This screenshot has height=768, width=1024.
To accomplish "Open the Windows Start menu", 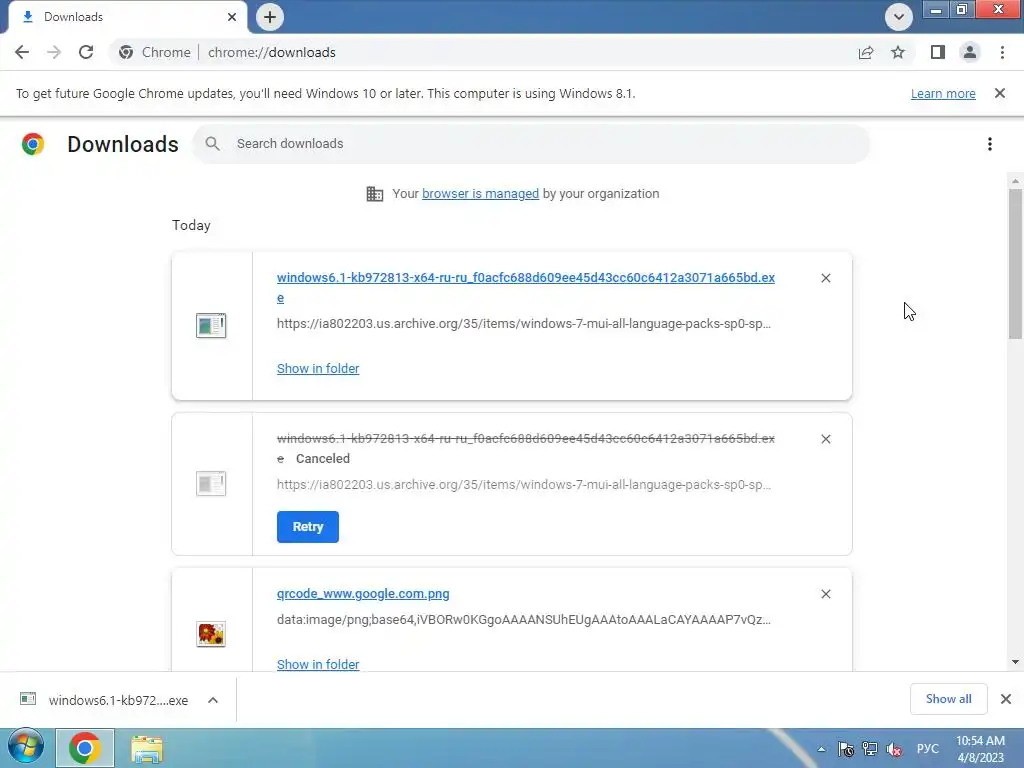I will pyautogui.click(x=25, y=748).
